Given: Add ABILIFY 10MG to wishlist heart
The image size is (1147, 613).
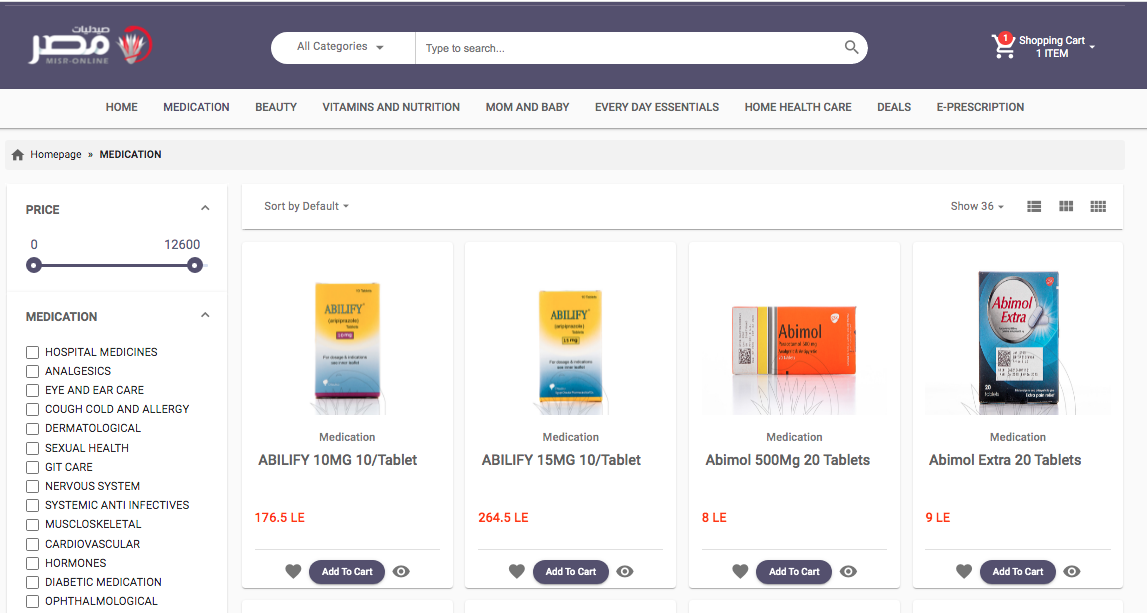Looking at the screenshot, I should [293, 572].
